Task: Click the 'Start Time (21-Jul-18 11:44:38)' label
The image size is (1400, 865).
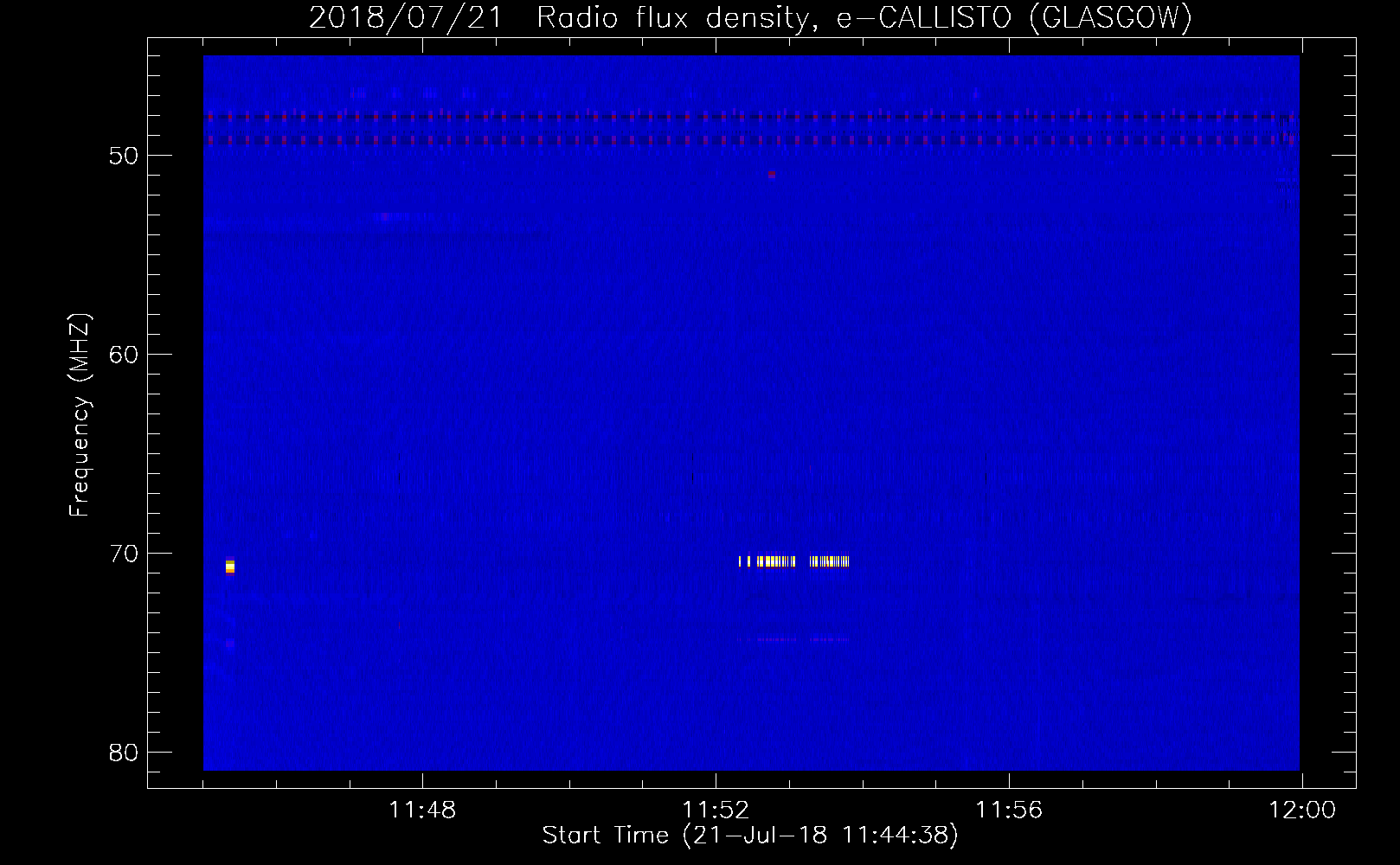Action: (750, 836)
